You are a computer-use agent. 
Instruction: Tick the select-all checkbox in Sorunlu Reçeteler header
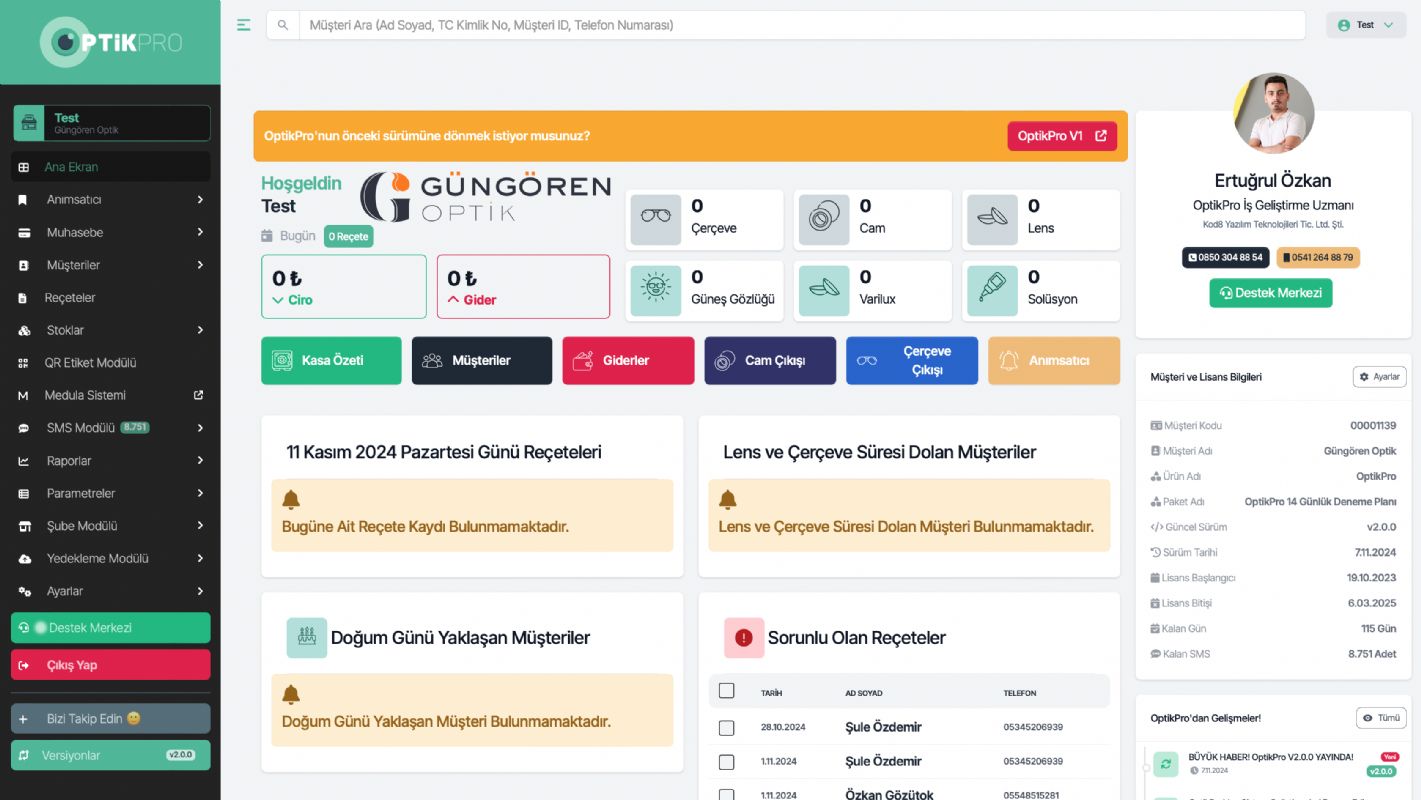[x=727, y=691]
